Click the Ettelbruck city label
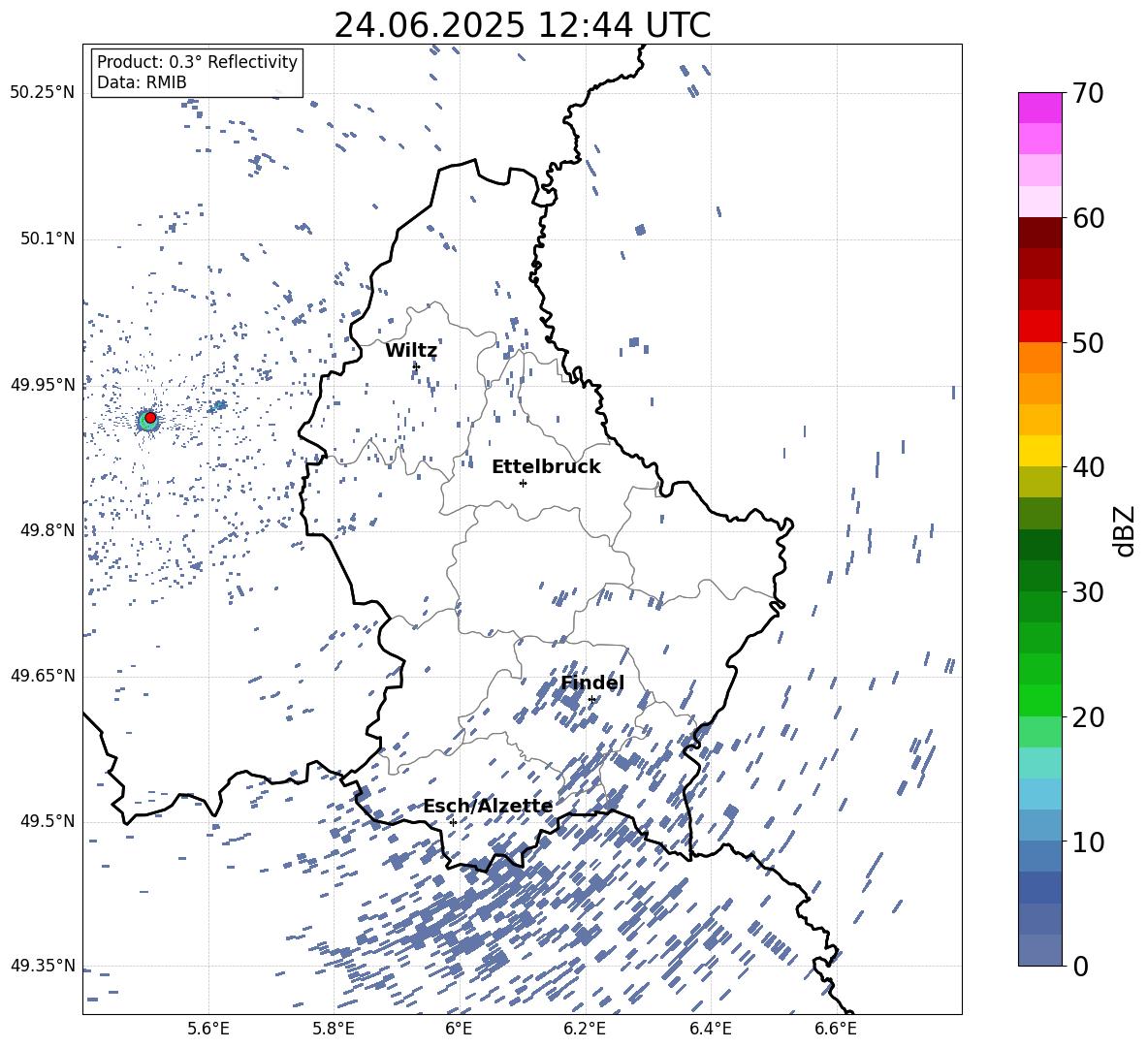 click(x=546, y=467)
